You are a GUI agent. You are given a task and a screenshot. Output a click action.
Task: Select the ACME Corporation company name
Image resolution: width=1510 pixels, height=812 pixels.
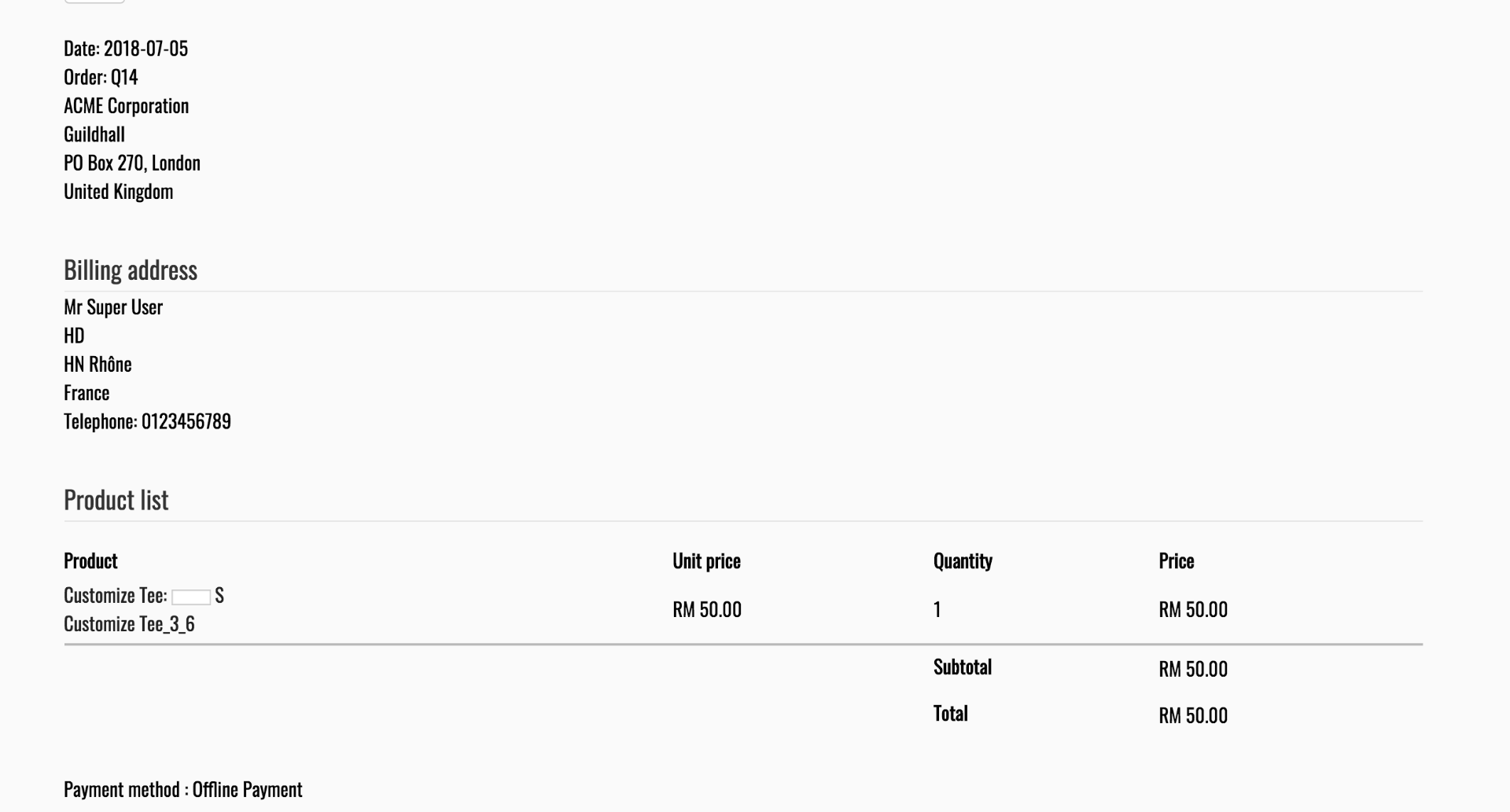click(x=126, y=106)
